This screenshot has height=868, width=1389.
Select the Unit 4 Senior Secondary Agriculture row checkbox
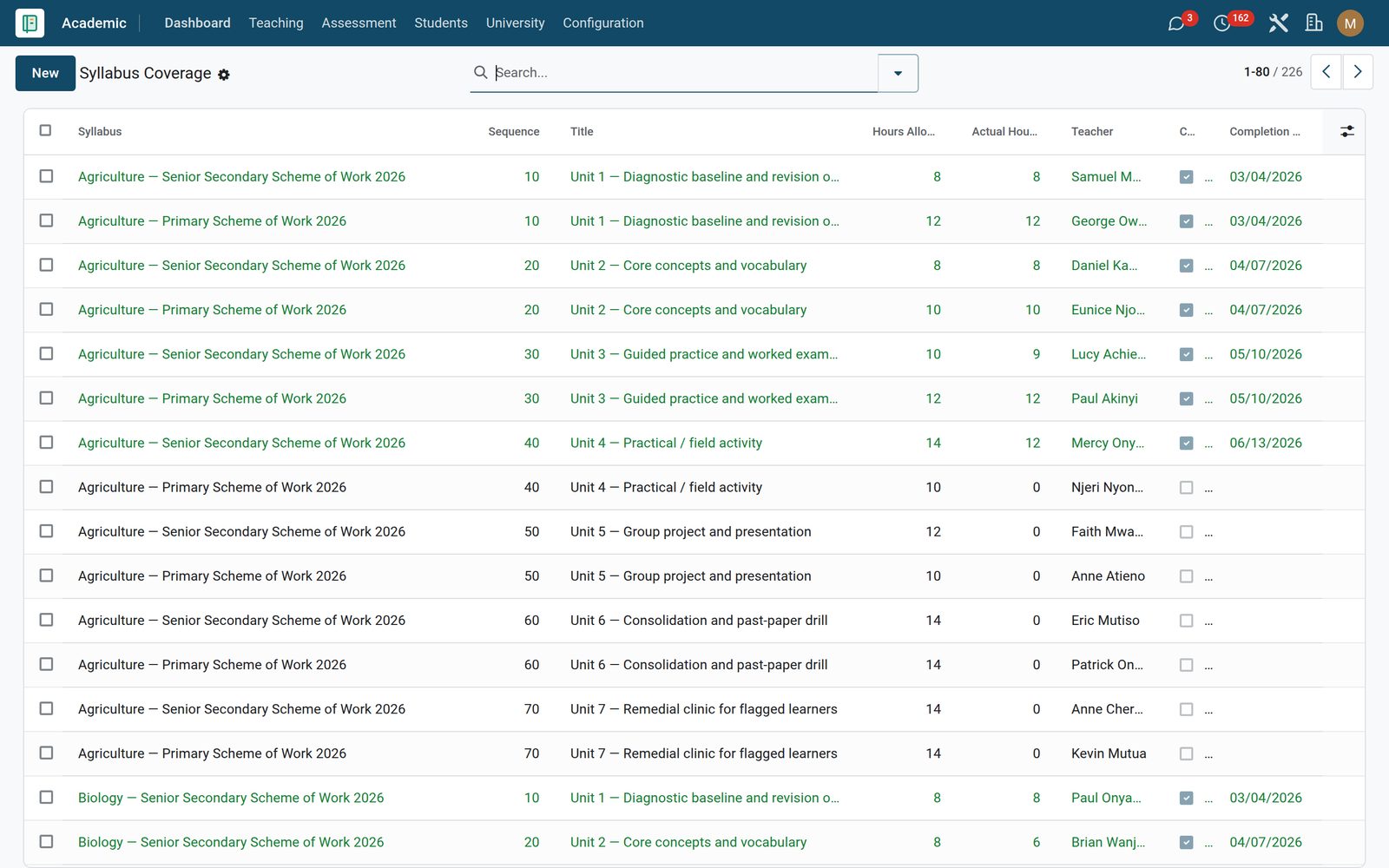point(46,443)
